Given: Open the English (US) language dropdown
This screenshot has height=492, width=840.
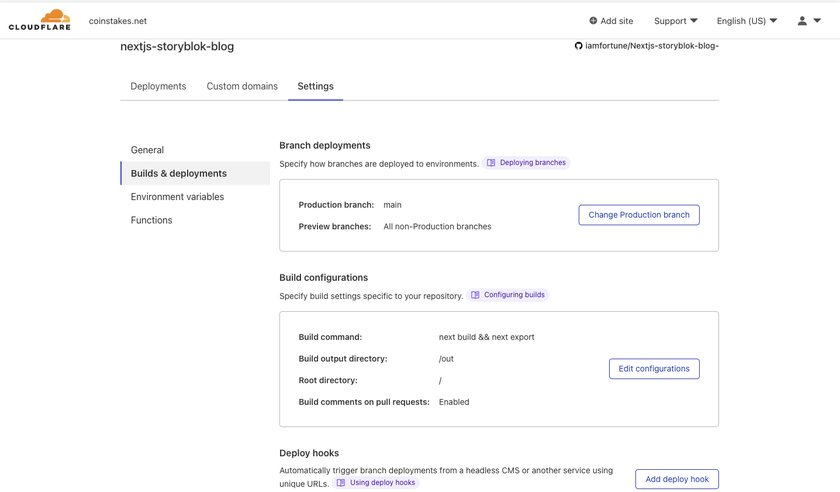Looking at the screenshot, I should point(747,21).
